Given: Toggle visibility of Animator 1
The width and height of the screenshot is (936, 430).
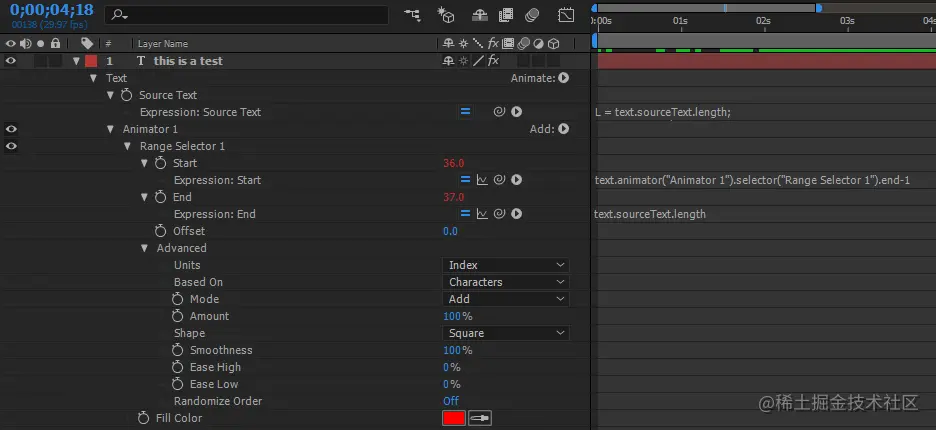Looking at the screenshot, I should pos(11,129).
